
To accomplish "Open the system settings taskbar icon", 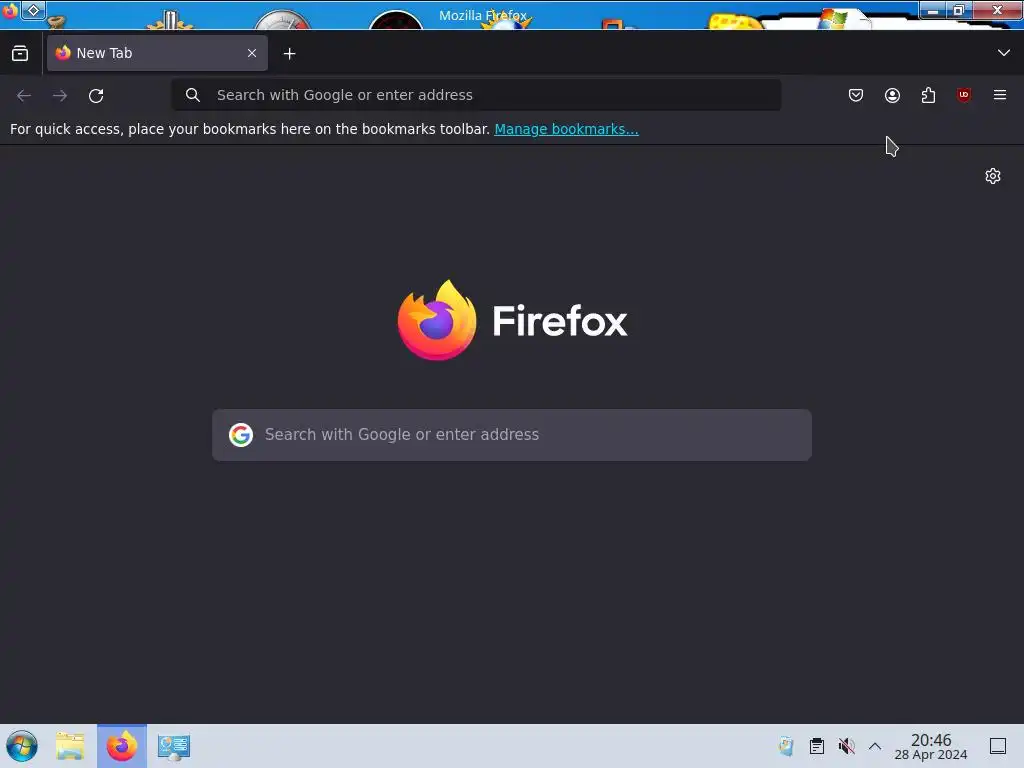I will [174, 746].
